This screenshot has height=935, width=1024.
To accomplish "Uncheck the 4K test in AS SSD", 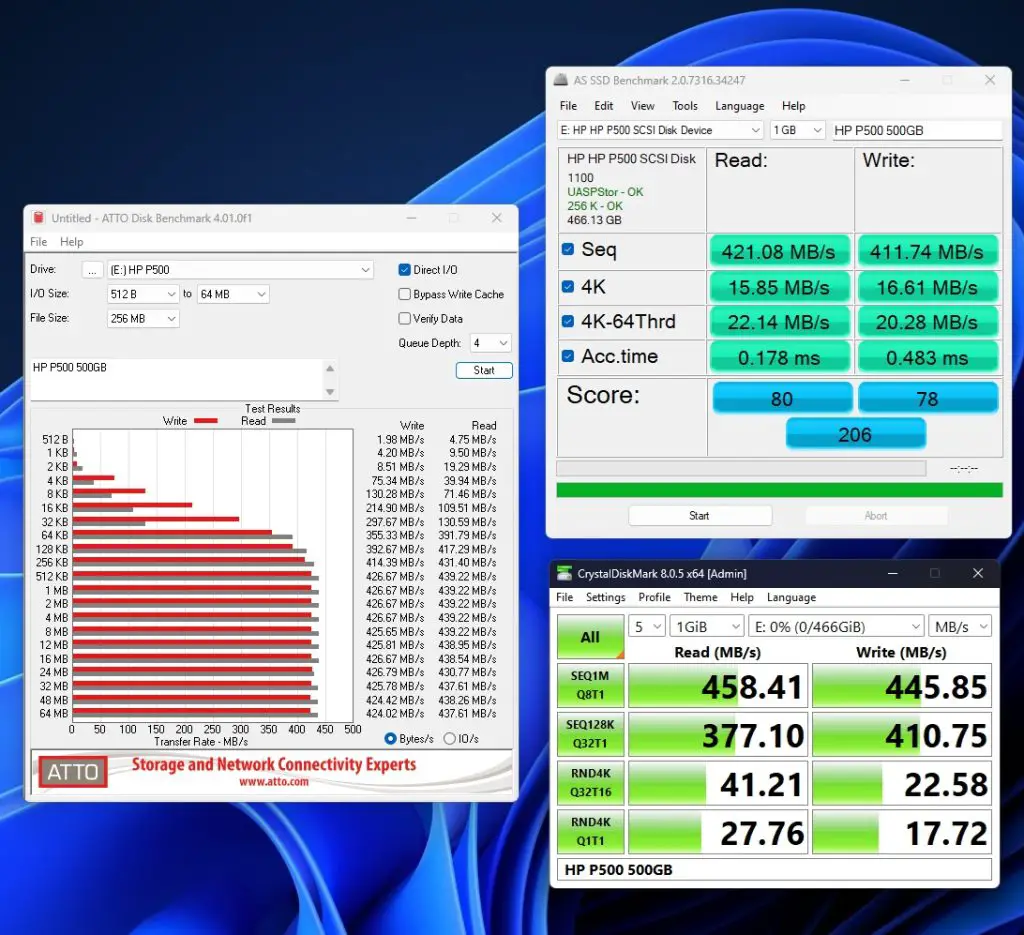I will point(568,286).
